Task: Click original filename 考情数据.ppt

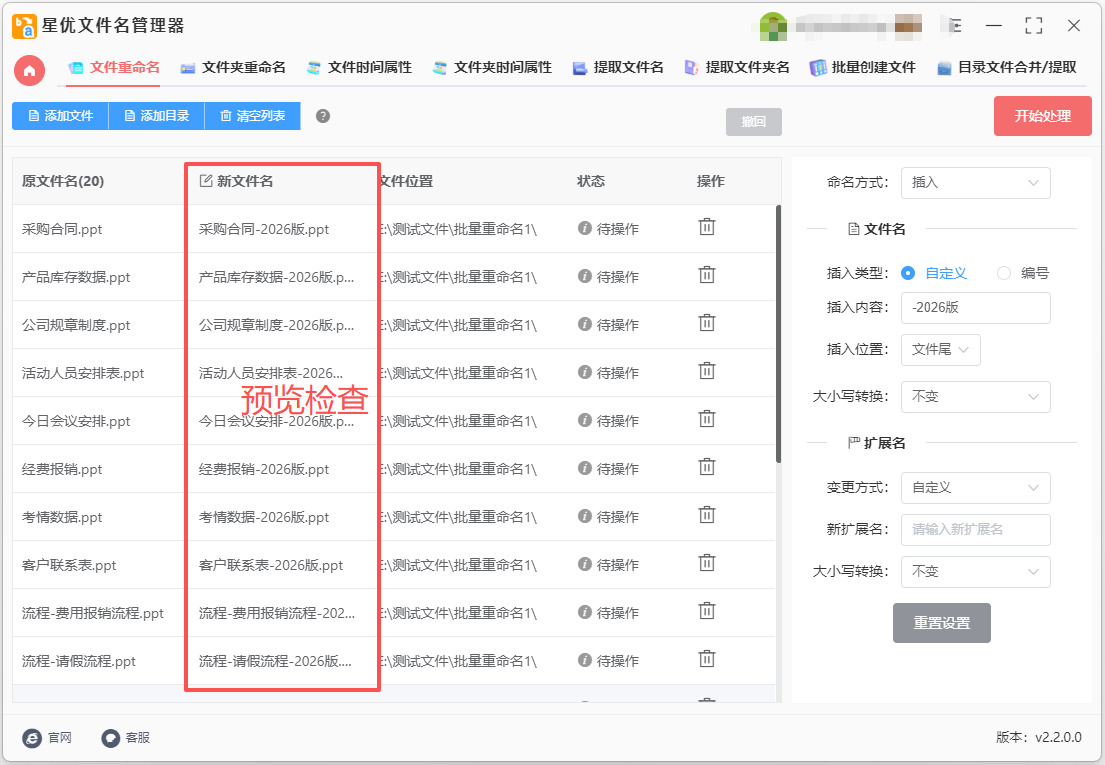Action: 62,517
